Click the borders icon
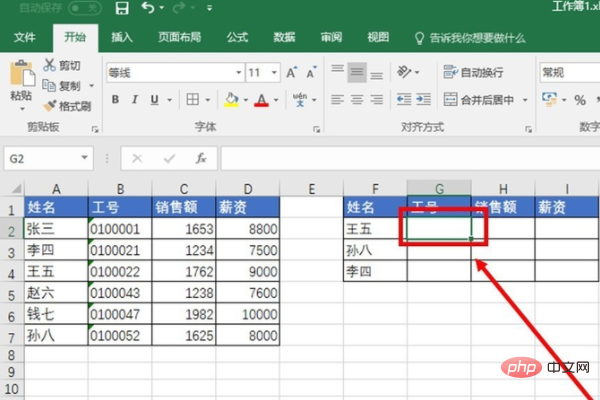This screenshot has height=400, width=600. pos(192,100)
